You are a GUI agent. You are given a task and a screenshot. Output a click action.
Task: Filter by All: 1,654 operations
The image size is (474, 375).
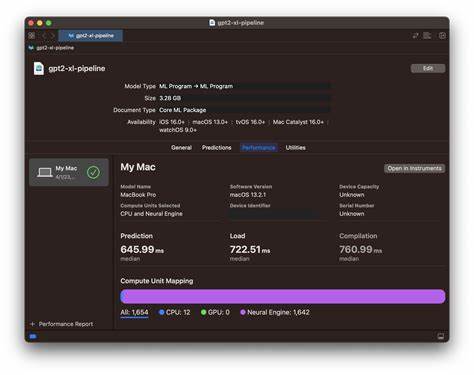(x=134, y=312)
